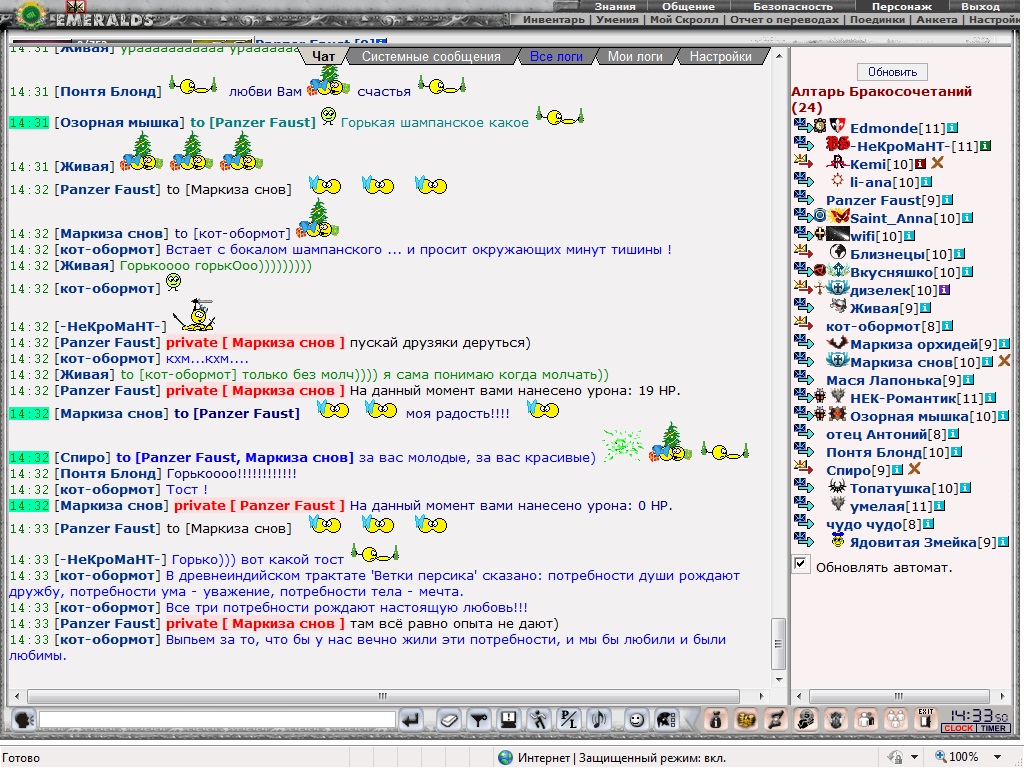Click the CLOCK label under the timer
Viewport: 1024px width, 768px height.
(x=957, y=729)
